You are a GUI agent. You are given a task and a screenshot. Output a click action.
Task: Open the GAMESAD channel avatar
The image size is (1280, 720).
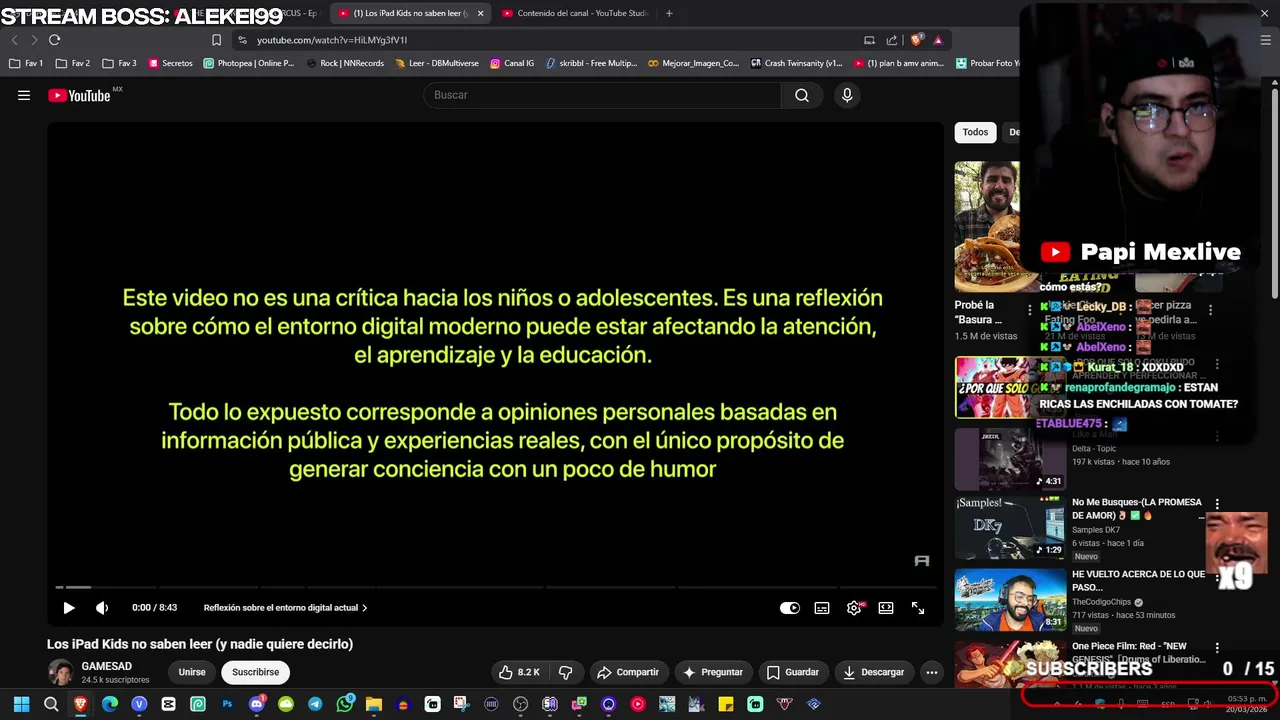click(61, 672)
